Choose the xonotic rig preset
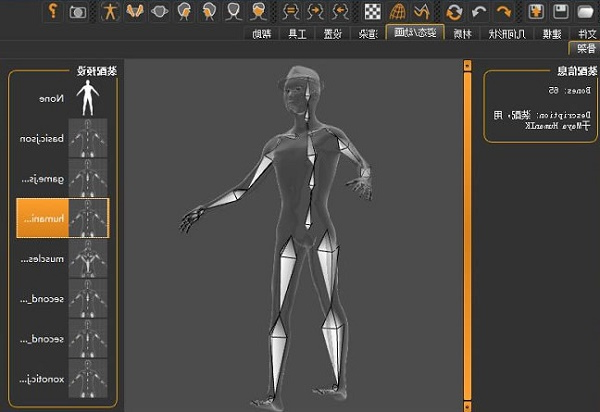Screen dimensions: 600x412 tap(62, 378)
